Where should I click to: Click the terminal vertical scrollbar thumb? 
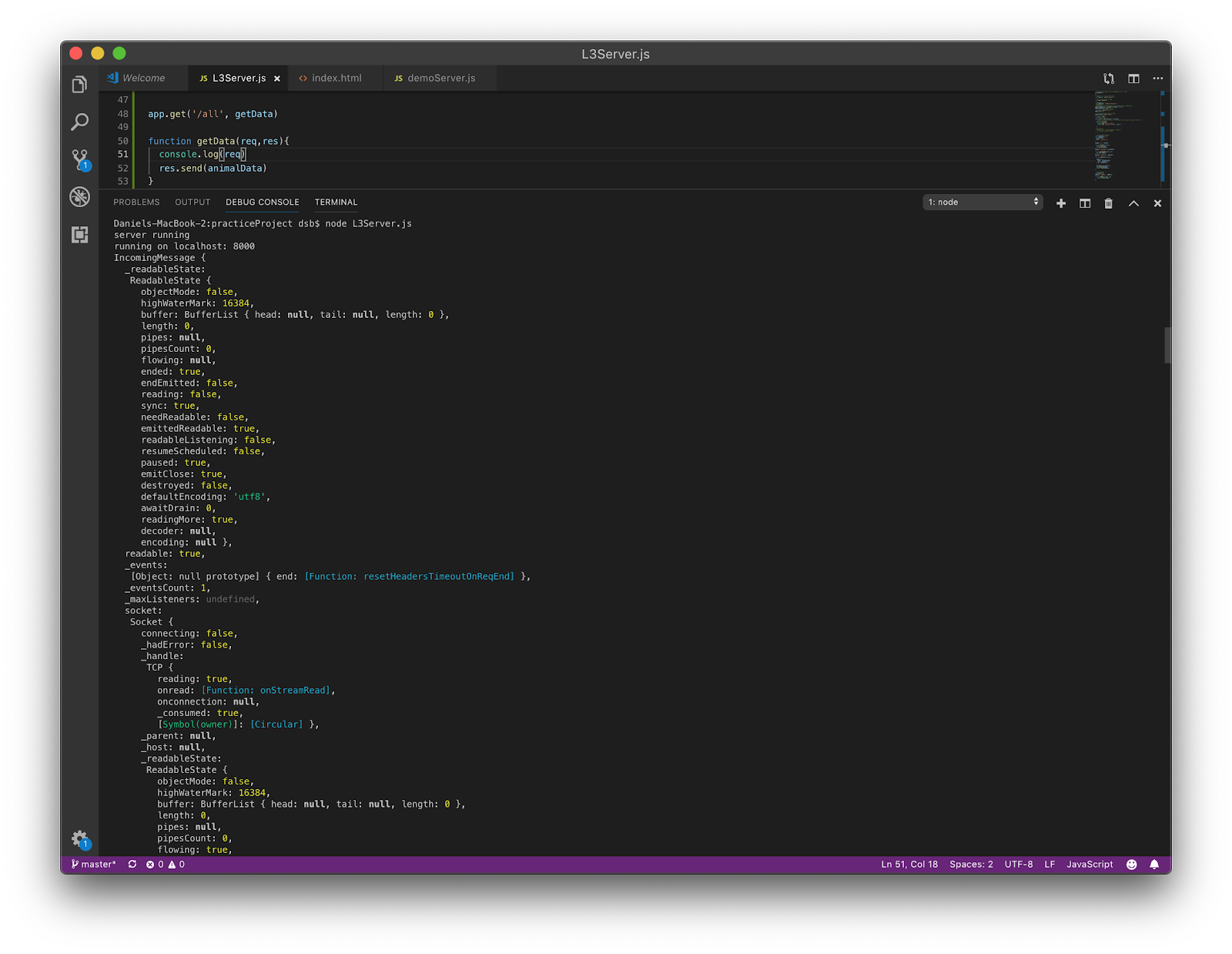1167,345
